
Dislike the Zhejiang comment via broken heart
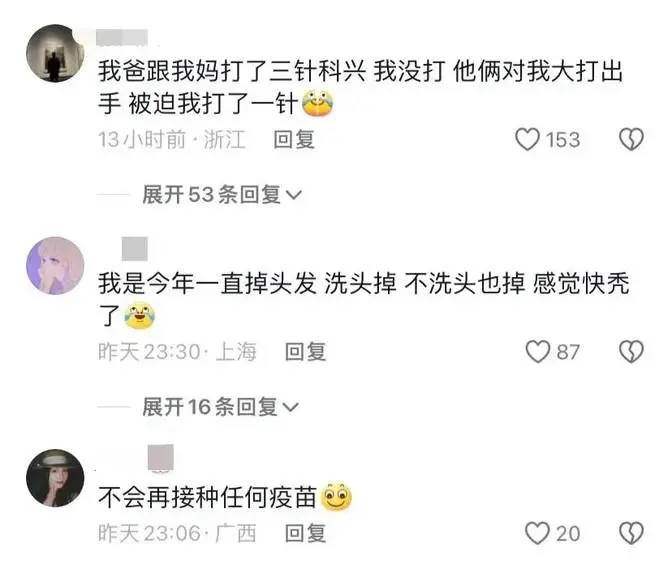pyautogui.click(x=631, y=139)
